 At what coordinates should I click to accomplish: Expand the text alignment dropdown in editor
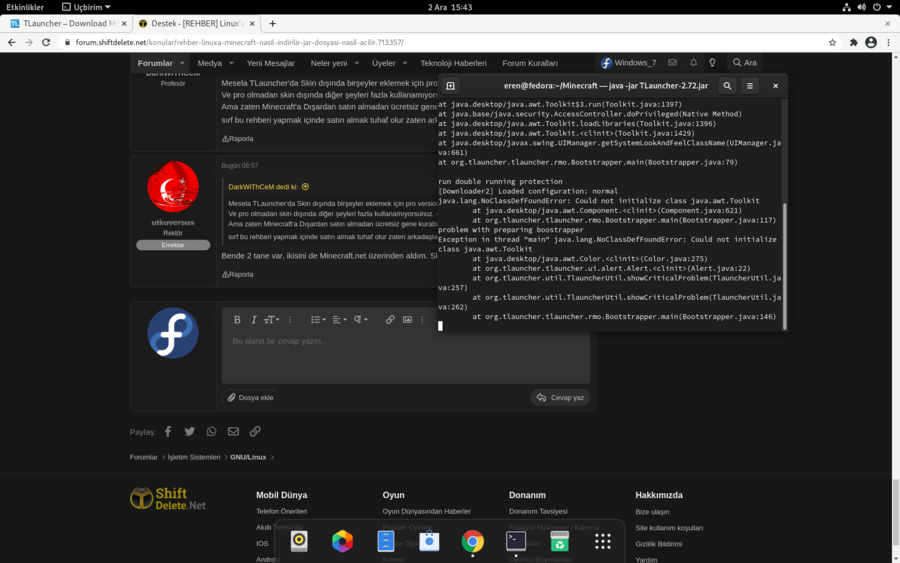point(340,320)
